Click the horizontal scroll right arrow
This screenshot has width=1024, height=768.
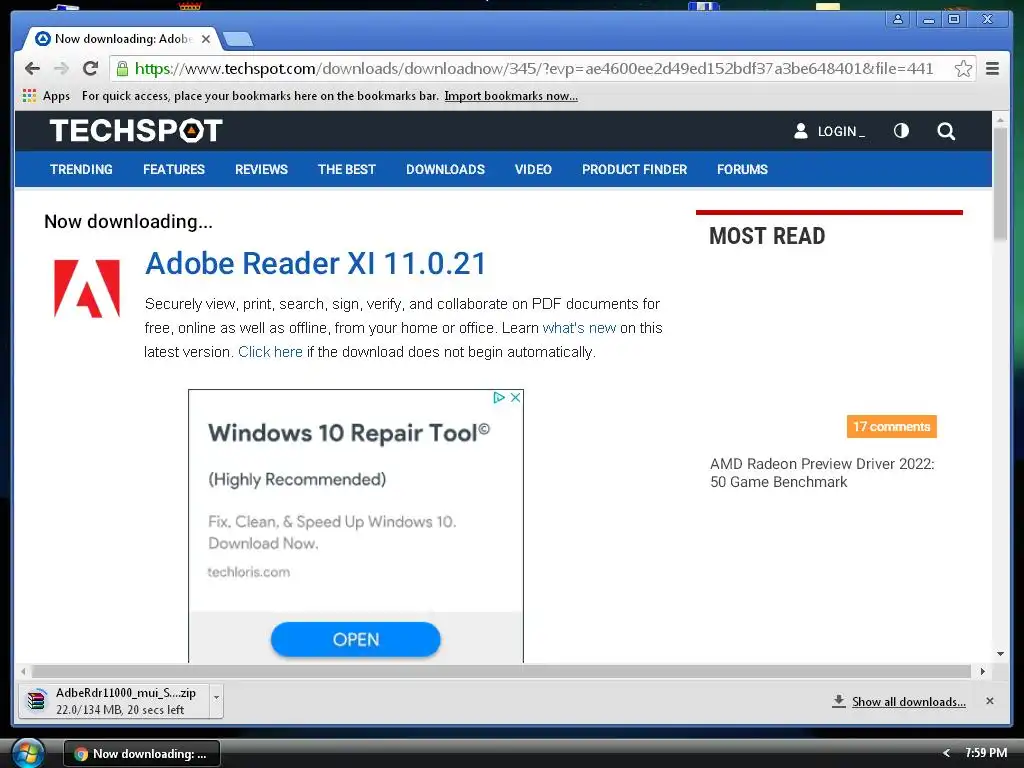tap(982, 671)
